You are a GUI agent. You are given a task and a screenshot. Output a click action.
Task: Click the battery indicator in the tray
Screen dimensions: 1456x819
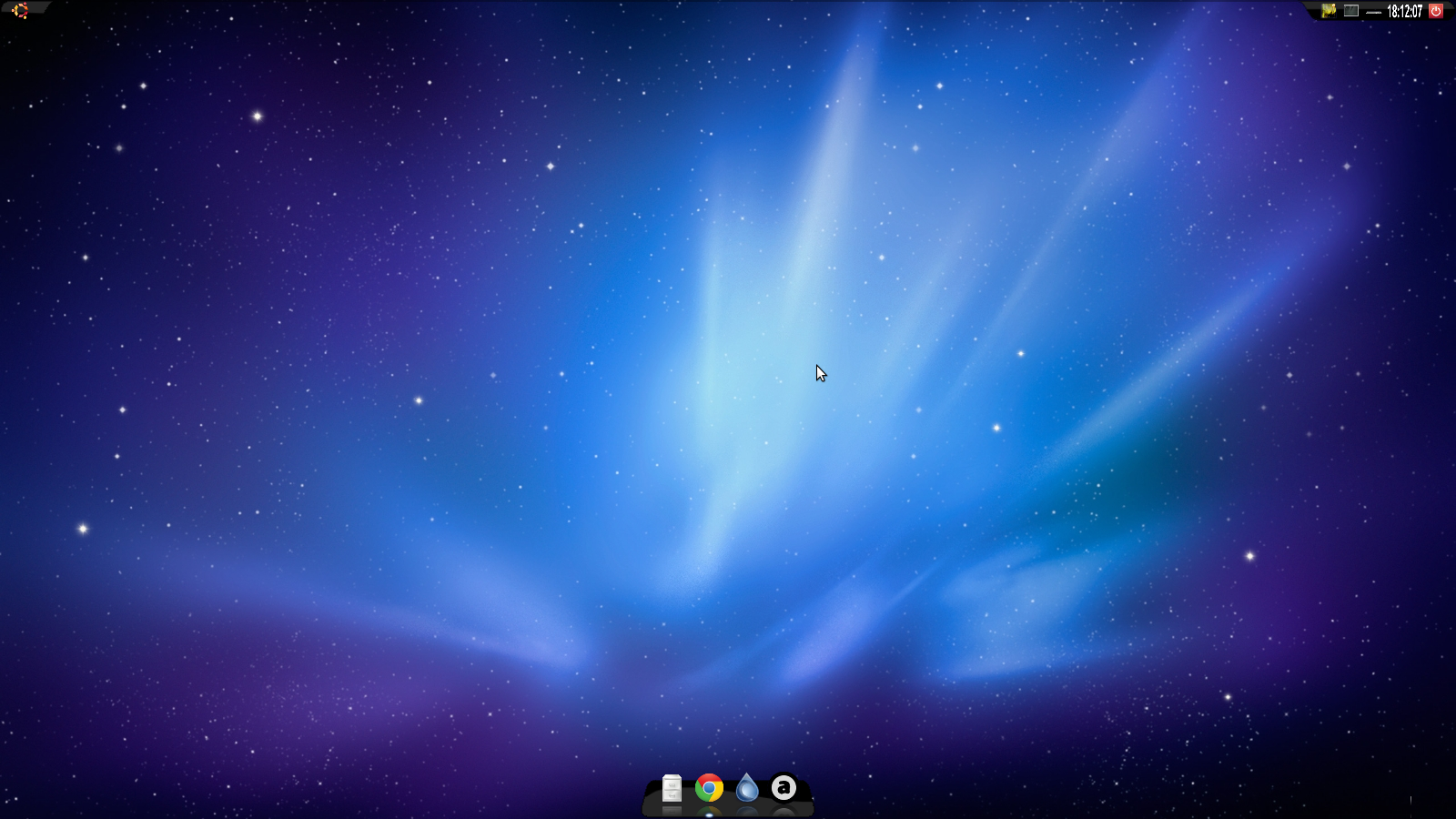coord(1374,11)
